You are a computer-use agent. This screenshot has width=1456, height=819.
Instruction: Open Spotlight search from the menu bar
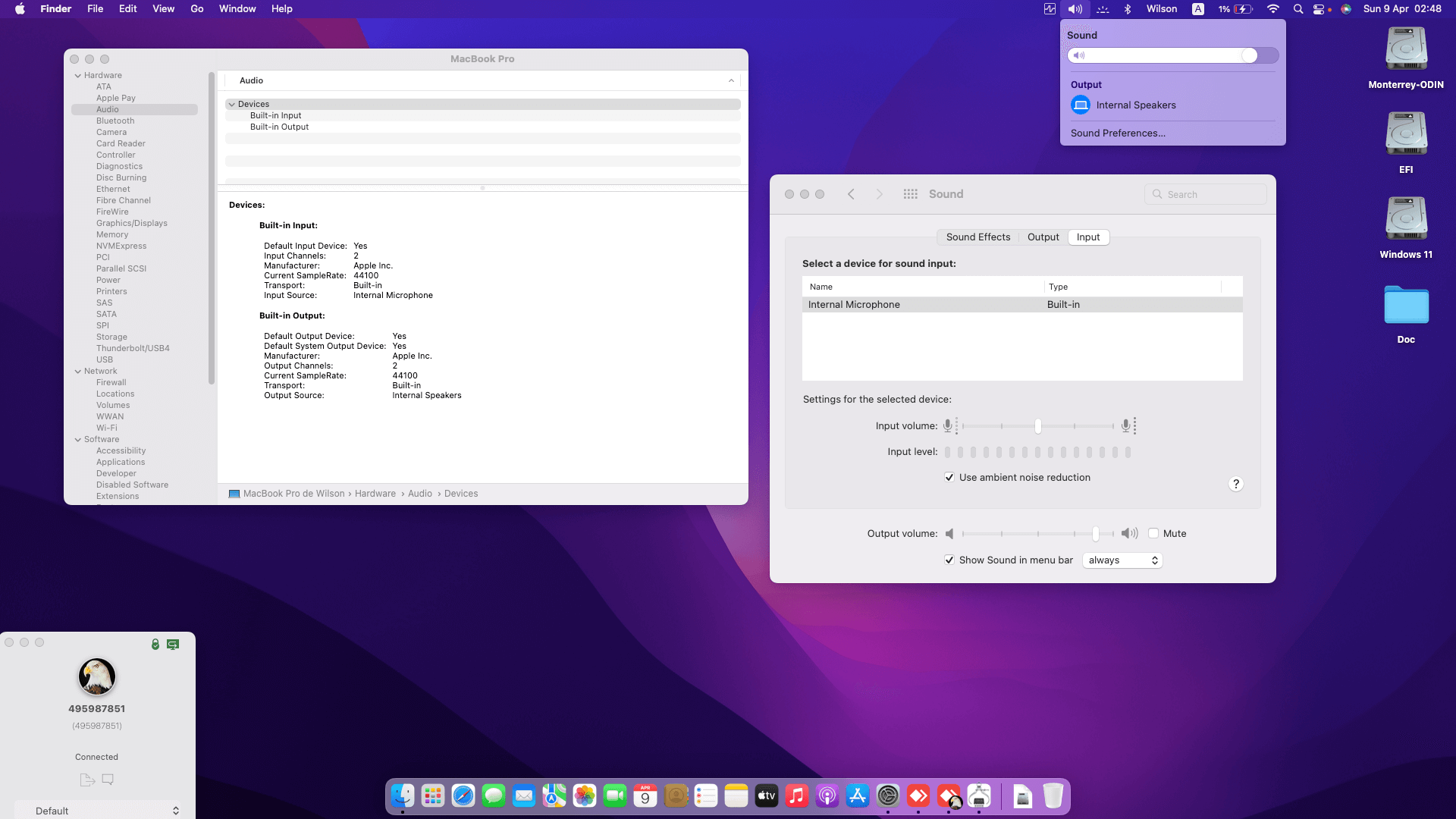[1298, 8]
